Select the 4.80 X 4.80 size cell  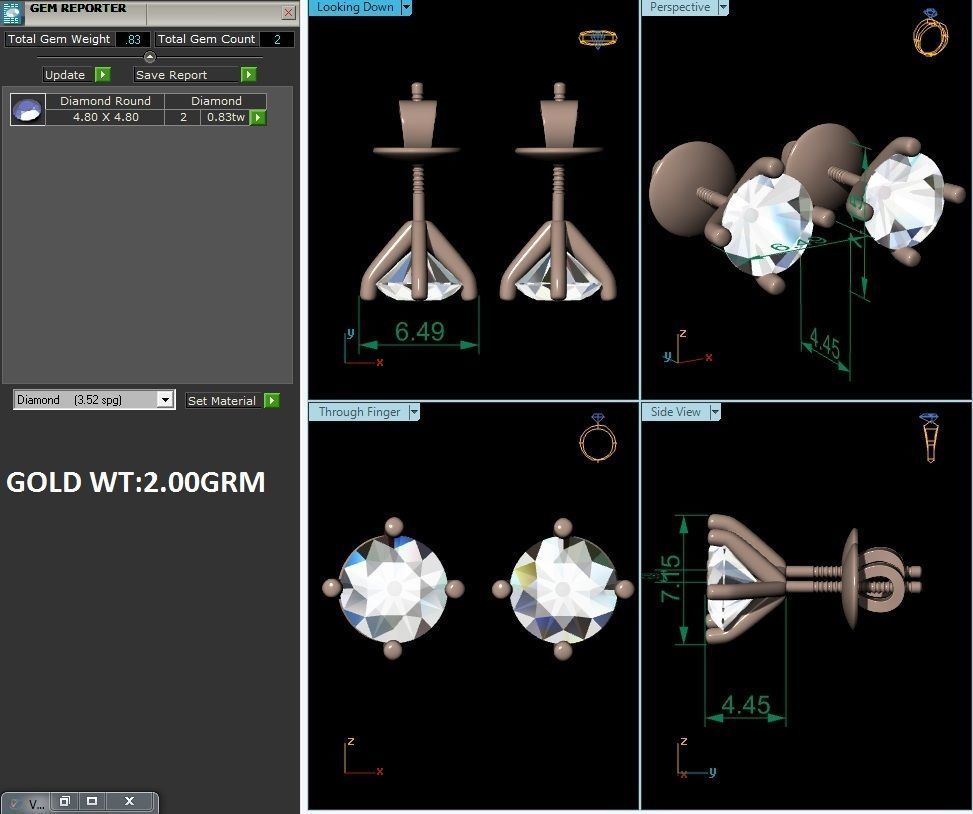coord(105,117)
